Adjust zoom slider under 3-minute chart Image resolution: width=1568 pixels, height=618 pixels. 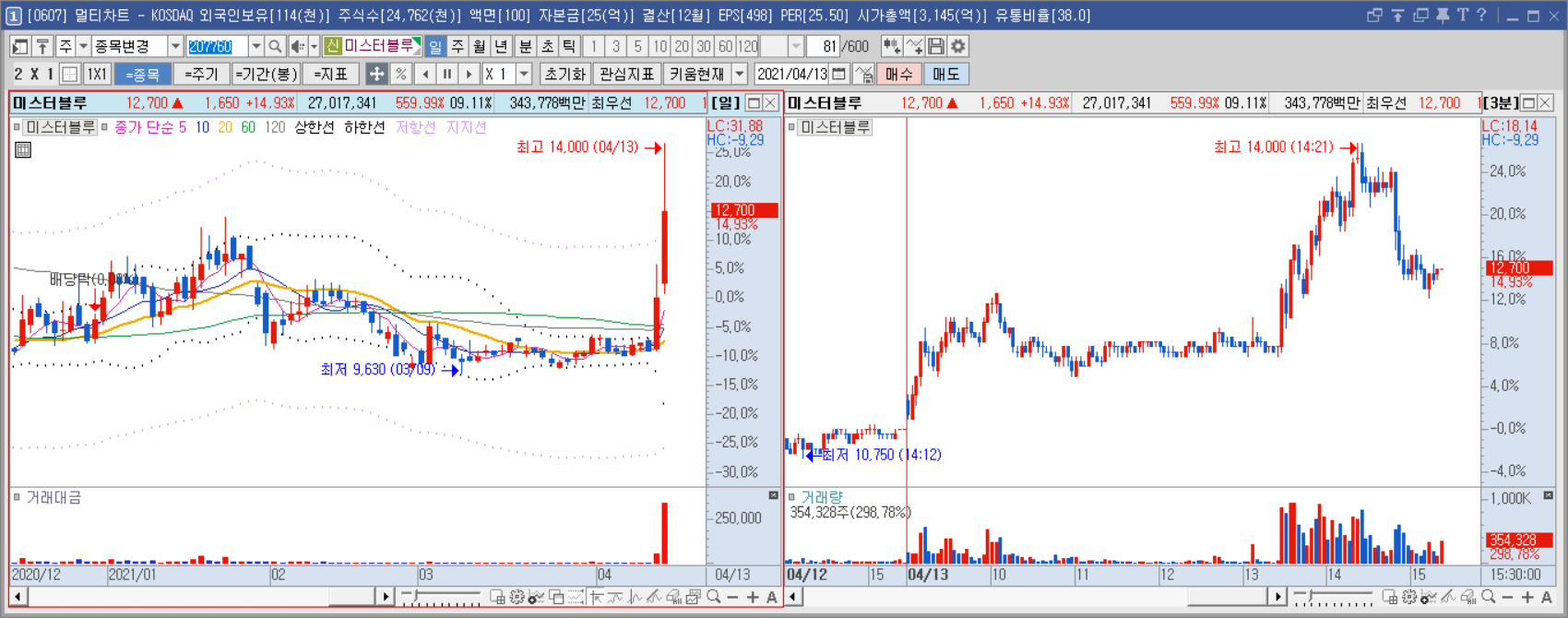[x=1311, y=596]
